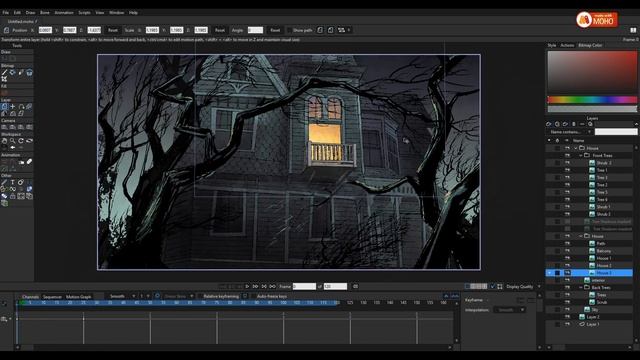
Task: Click the Delete Layer trash icon
Action: click(x=573, y=124)
